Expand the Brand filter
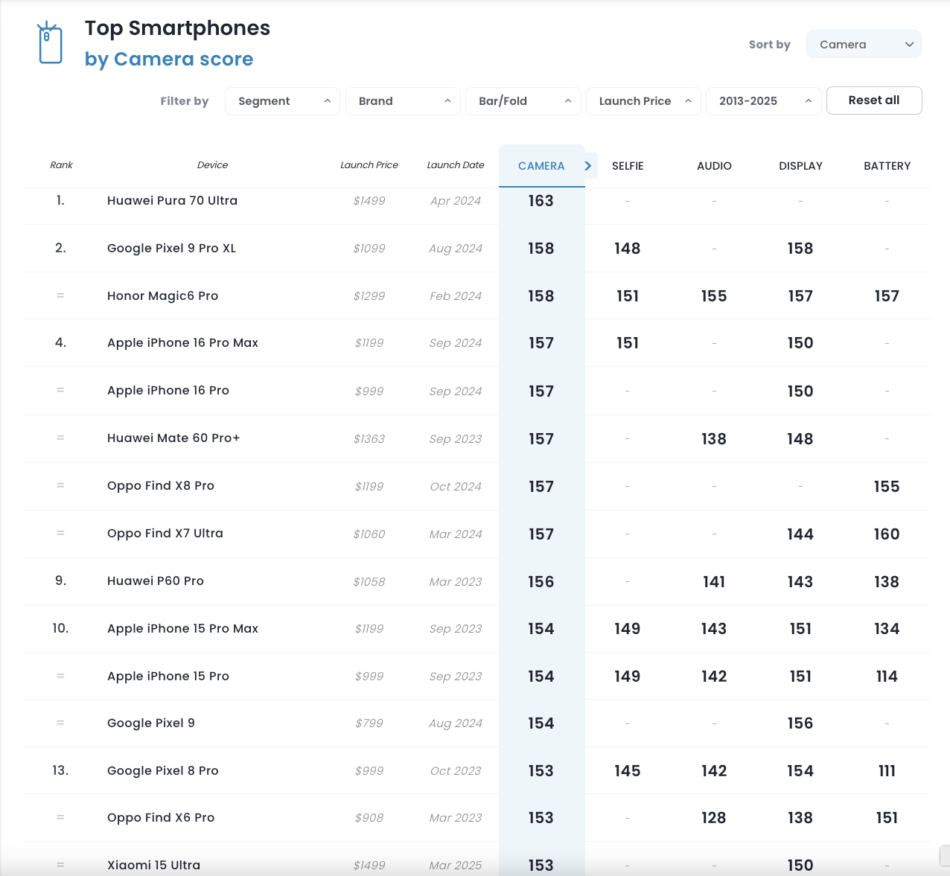950x876 pixels. tap(403, 101)
